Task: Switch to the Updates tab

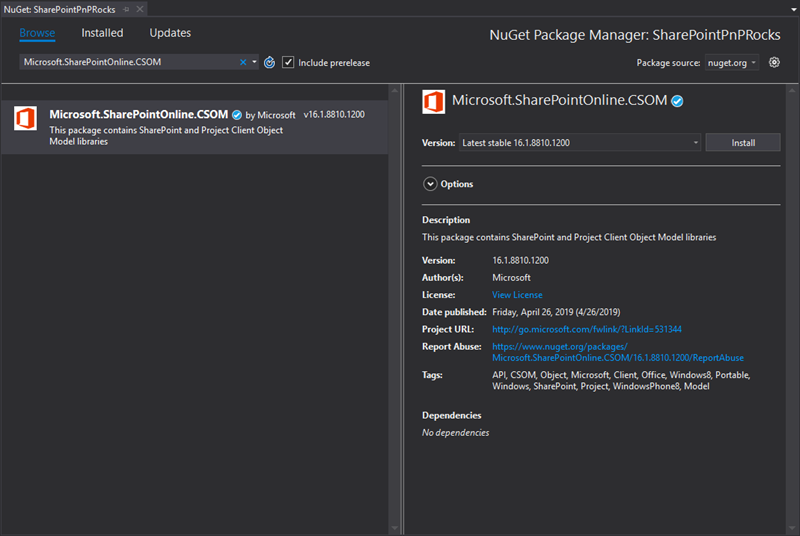Action: pyautogui.click(x=170, y=33)
